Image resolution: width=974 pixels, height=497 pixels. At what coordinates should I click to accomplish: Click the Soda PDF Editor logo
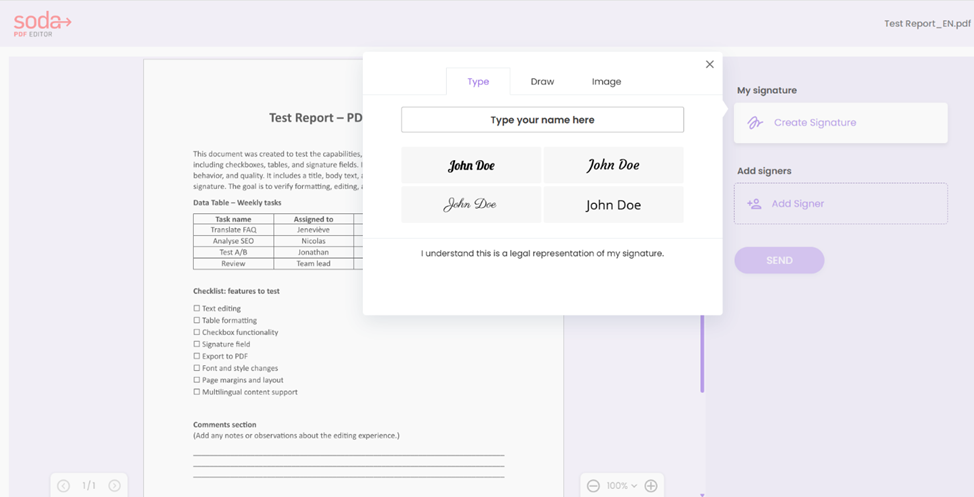coord(42,24)
